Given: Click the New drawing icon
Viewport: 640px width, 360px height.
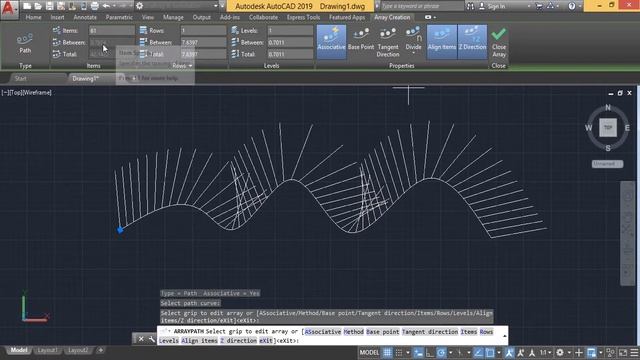Looking at the screenshot, I should pyautogui.click(x=27, y=6).
